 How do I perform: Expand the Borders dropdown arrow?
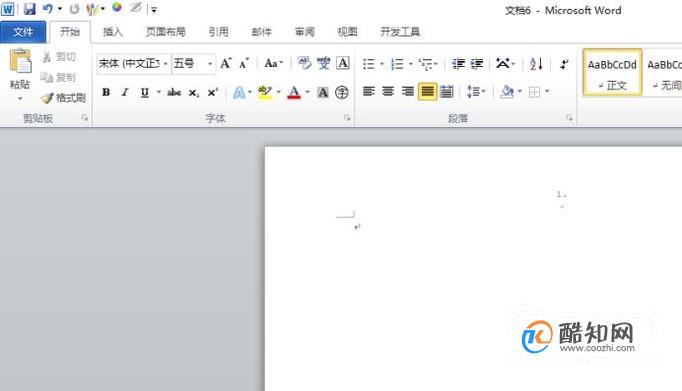pyautogui.click(x=547, y=91)
